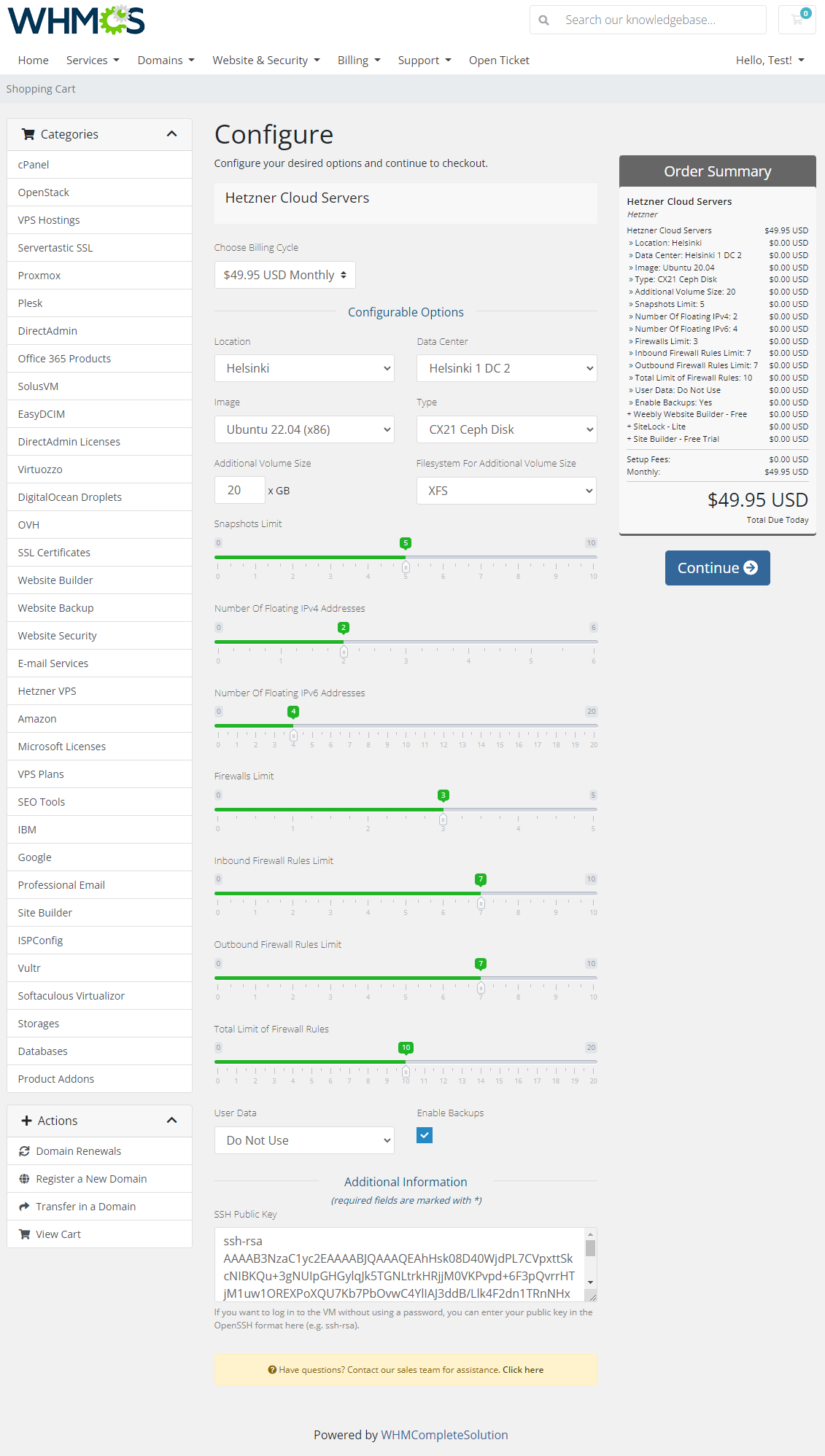
Task: Click the shopping cart icon in header
Action: [797, 20]
